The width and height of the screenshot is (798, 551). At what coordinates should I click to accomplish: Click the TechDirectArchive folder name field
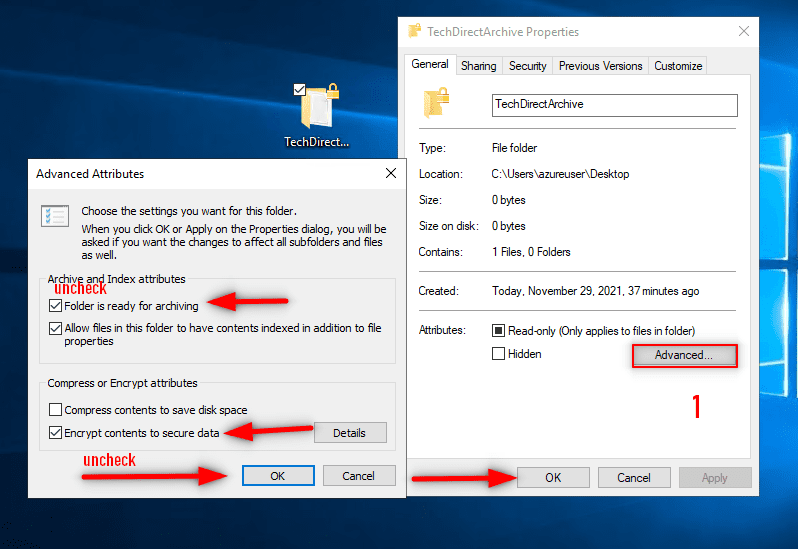(614, 104)
